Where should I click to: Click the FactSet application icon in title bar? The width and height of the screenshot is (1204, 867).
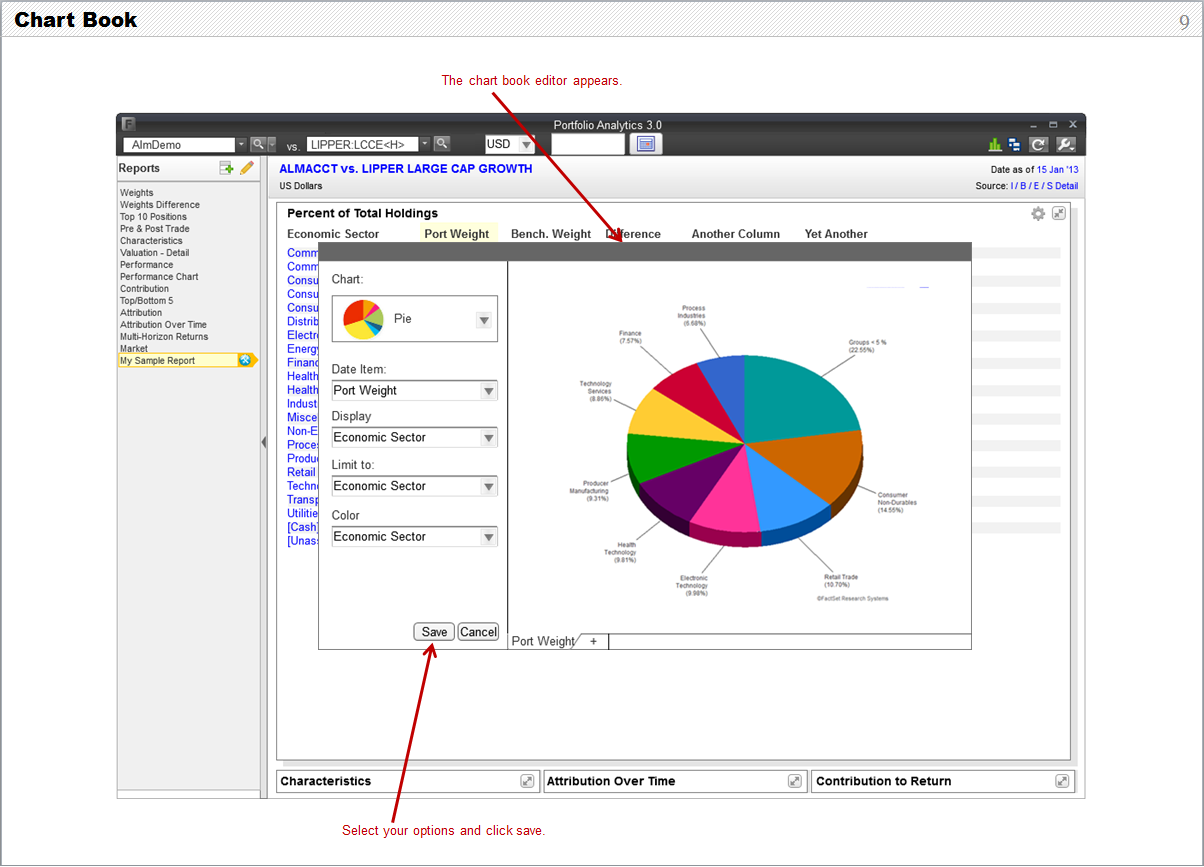(128, 124)
